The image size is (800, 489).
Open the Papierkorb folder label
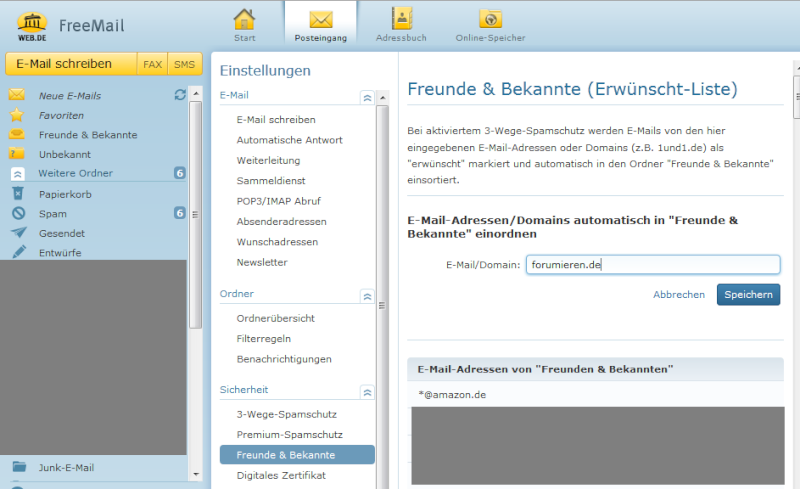[65, 194]
